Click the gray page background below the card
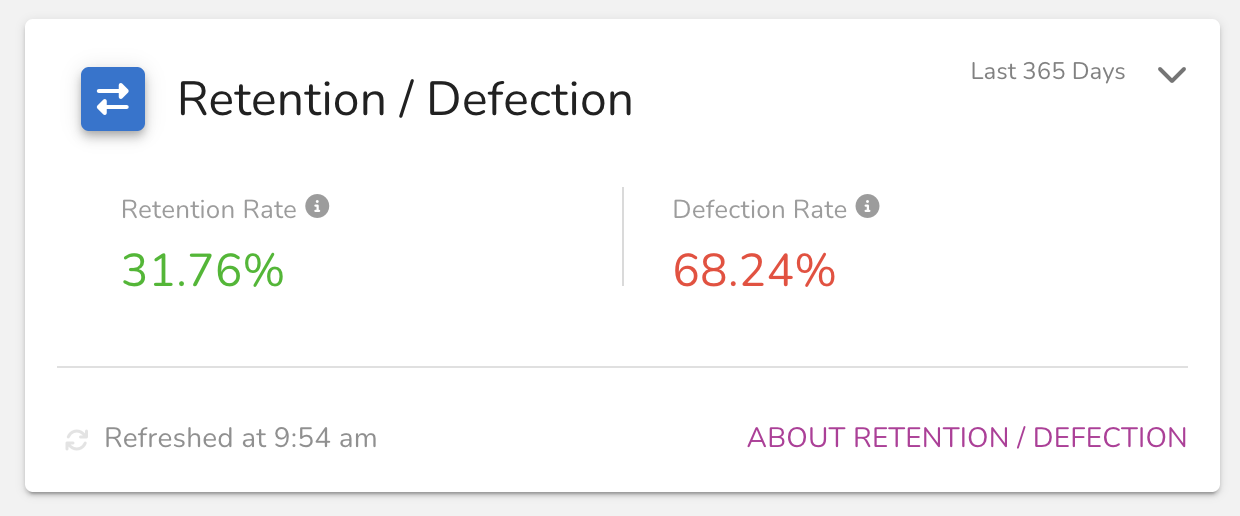1240x516 pixels. pyautogui.click(x=620, y=505)
